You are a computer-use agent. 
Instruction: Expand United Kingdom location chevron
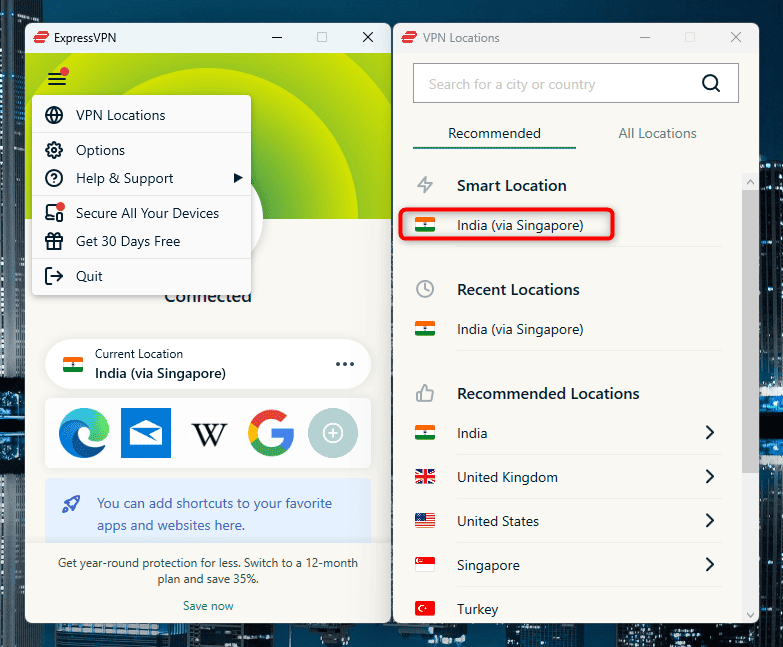tap(710, 476)
